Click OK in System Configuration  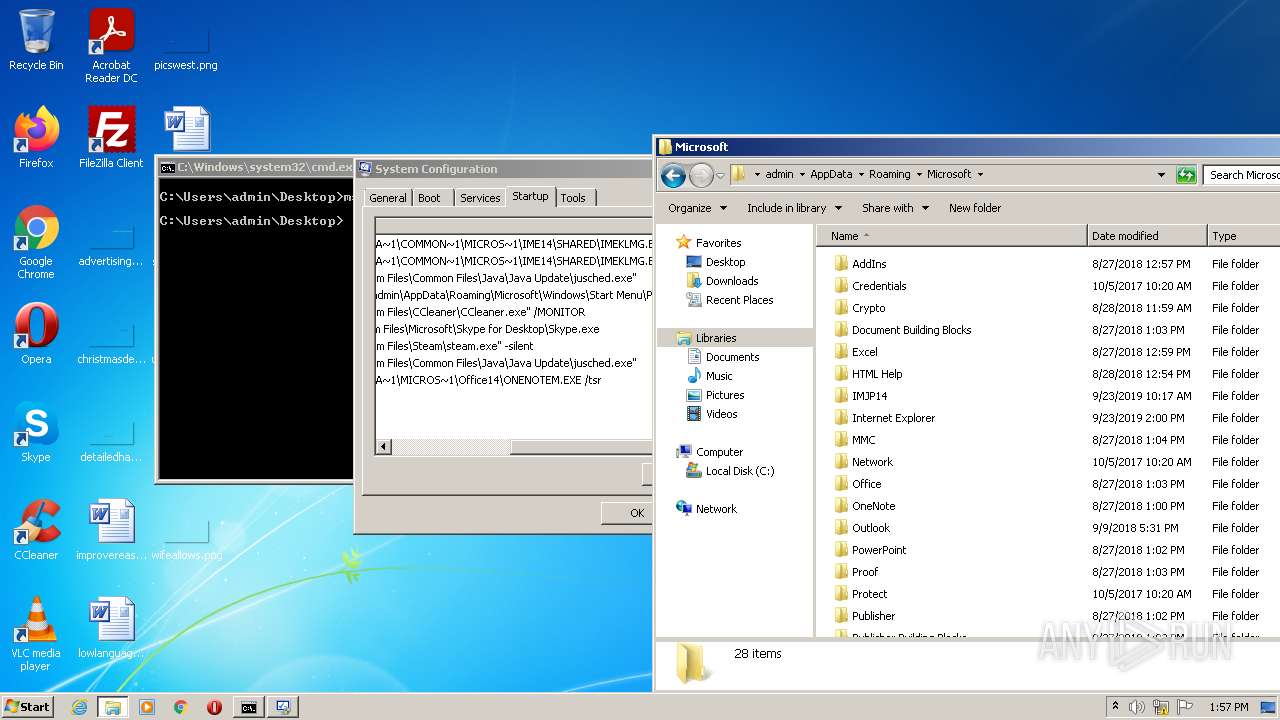pos(628,513)
